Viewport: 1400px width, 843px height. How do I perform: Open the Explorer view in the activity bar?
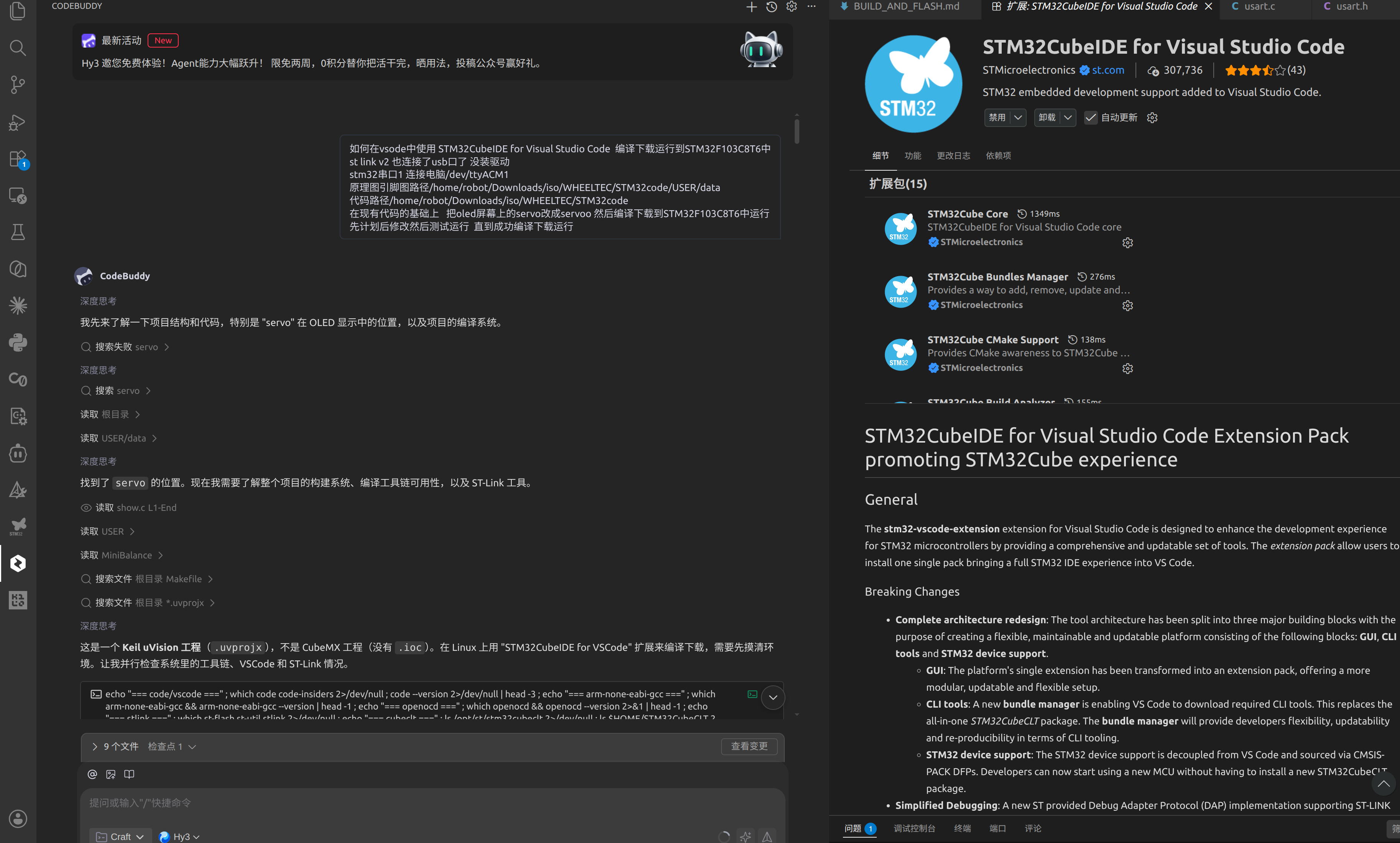point(18,10)
